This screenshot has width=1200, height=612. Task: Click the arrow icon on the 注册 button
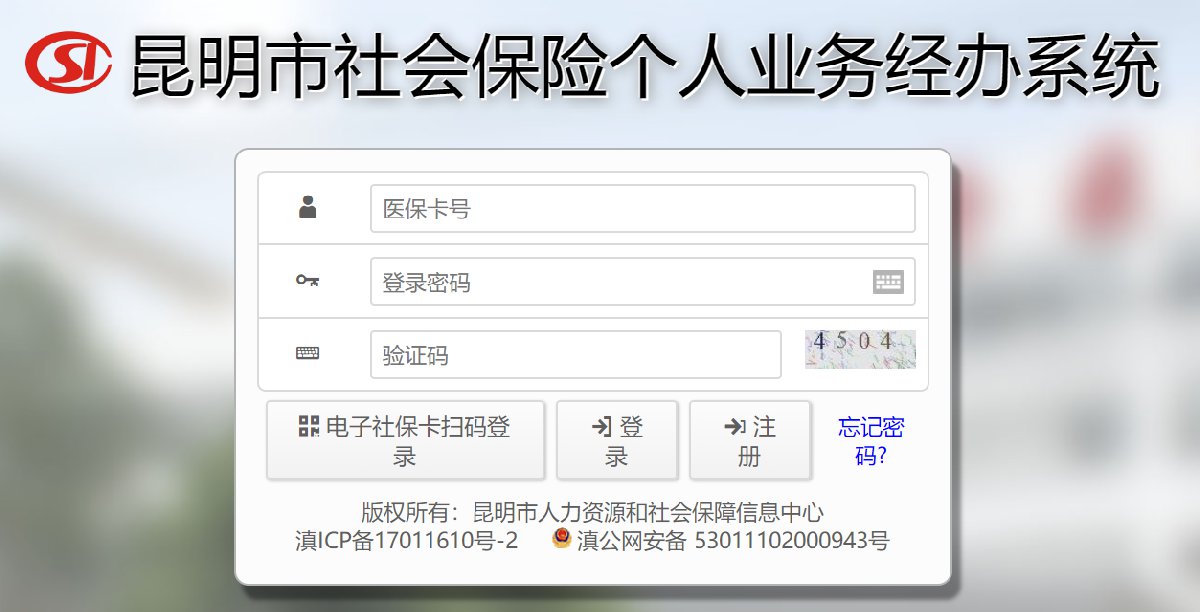tap(735, 427)
